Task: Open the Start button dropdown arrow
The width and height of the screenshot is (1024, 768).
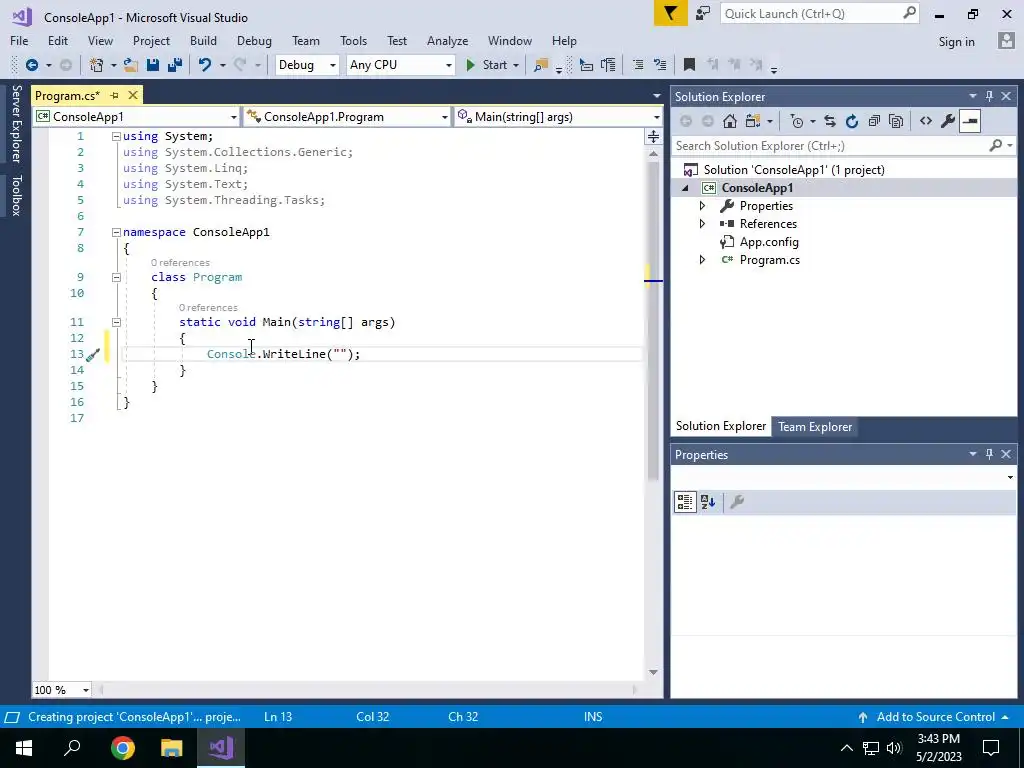Action: 516,65
